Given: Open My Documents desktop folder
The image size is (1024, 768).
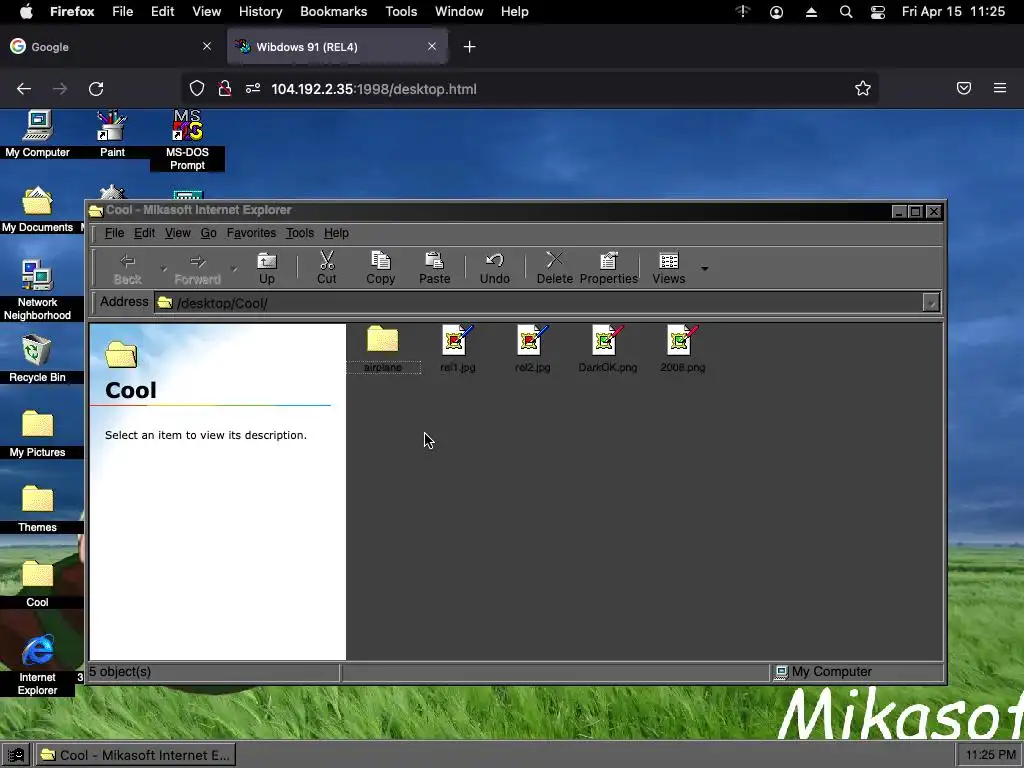Looking at the screenshot, I should (37, 210).
